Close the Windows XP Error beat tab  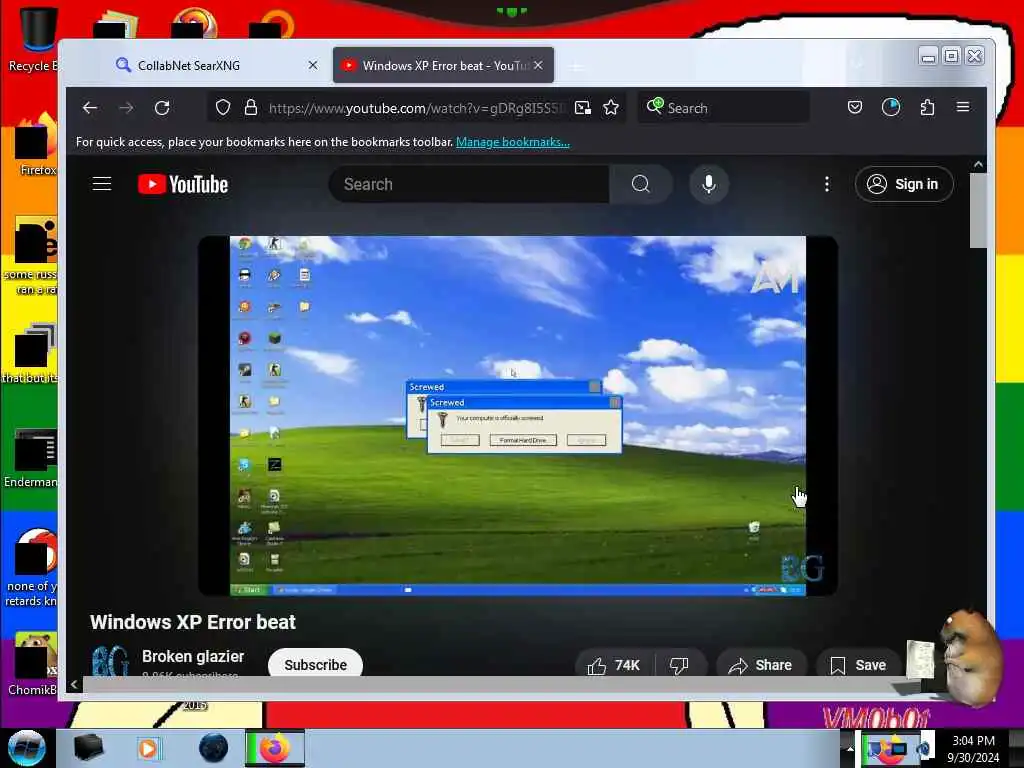[538, 65]
